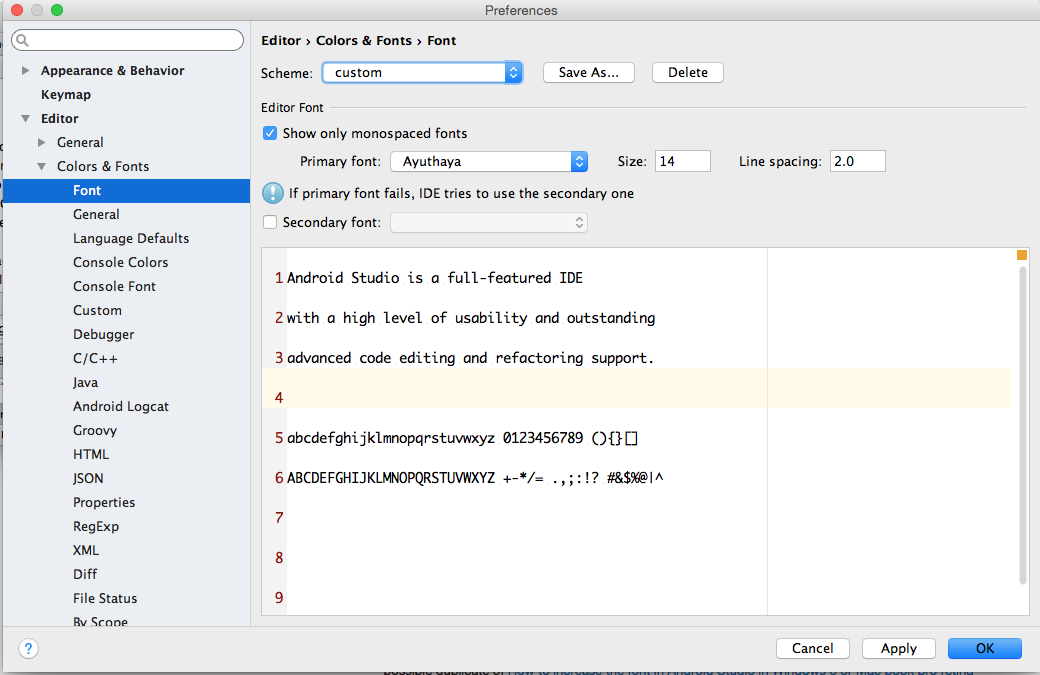Click the font Size field
The height and width of the screenshot is (675, 1040).
point(683,161)
